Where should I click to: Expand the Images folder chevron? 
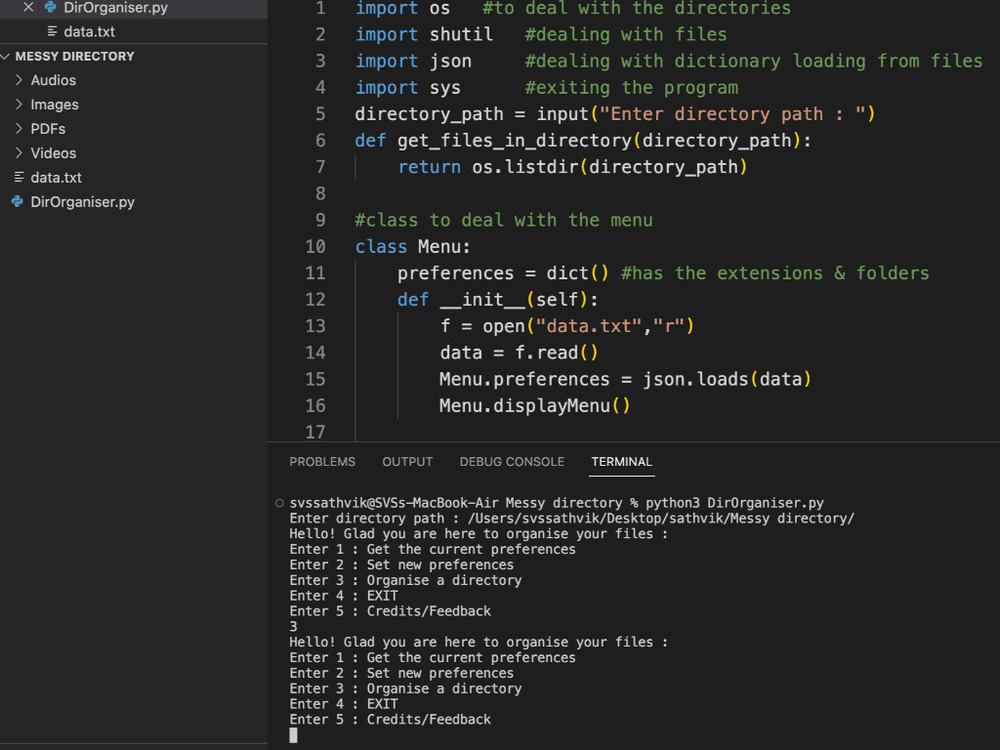pos(18,104)
